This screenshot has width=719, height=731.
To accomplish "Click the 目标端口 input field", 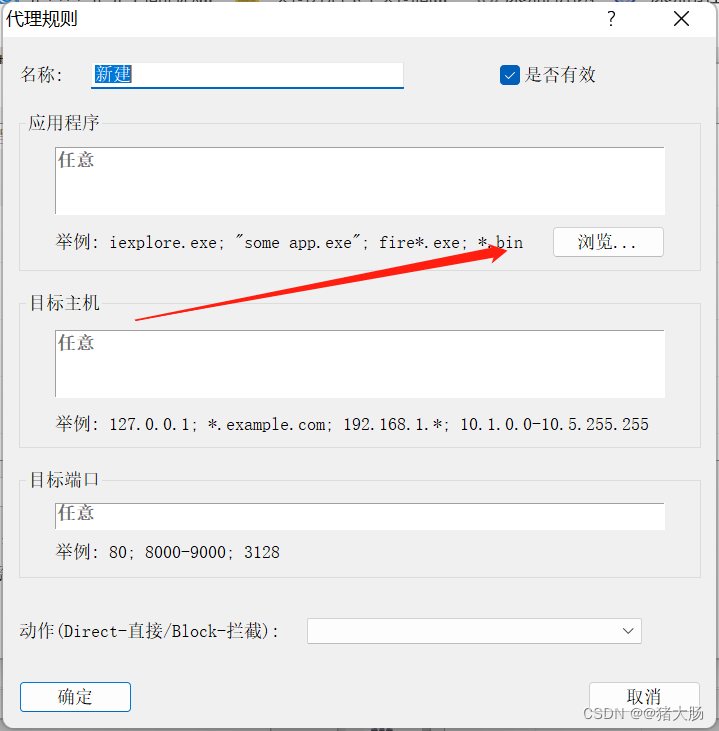I will pos(360,516).
